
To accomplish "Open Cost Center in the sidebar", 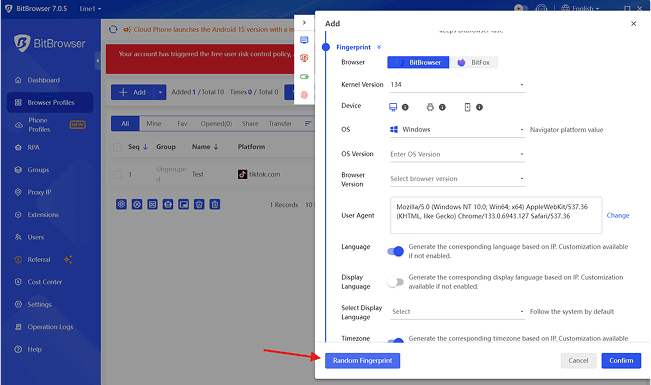I will click(x=44, y=282).
